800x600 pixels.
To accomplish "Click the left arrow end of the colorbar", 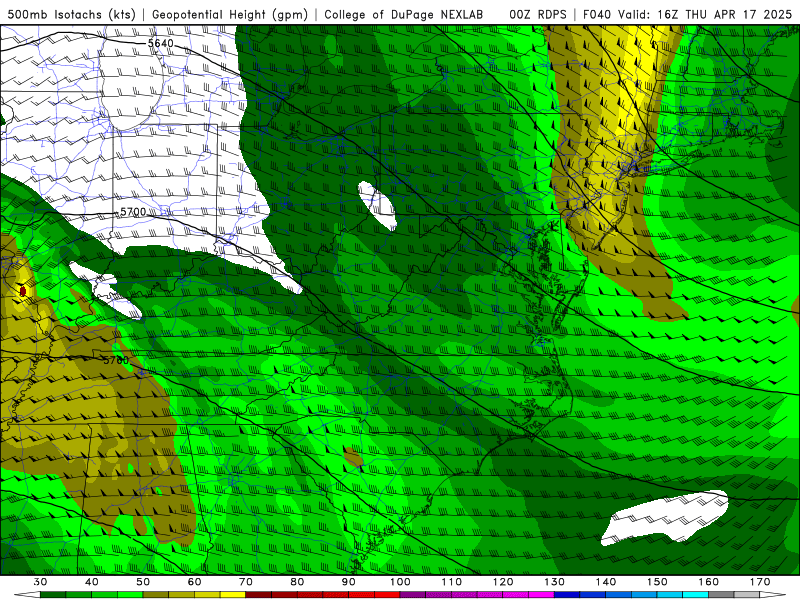I will pos(27,595).
